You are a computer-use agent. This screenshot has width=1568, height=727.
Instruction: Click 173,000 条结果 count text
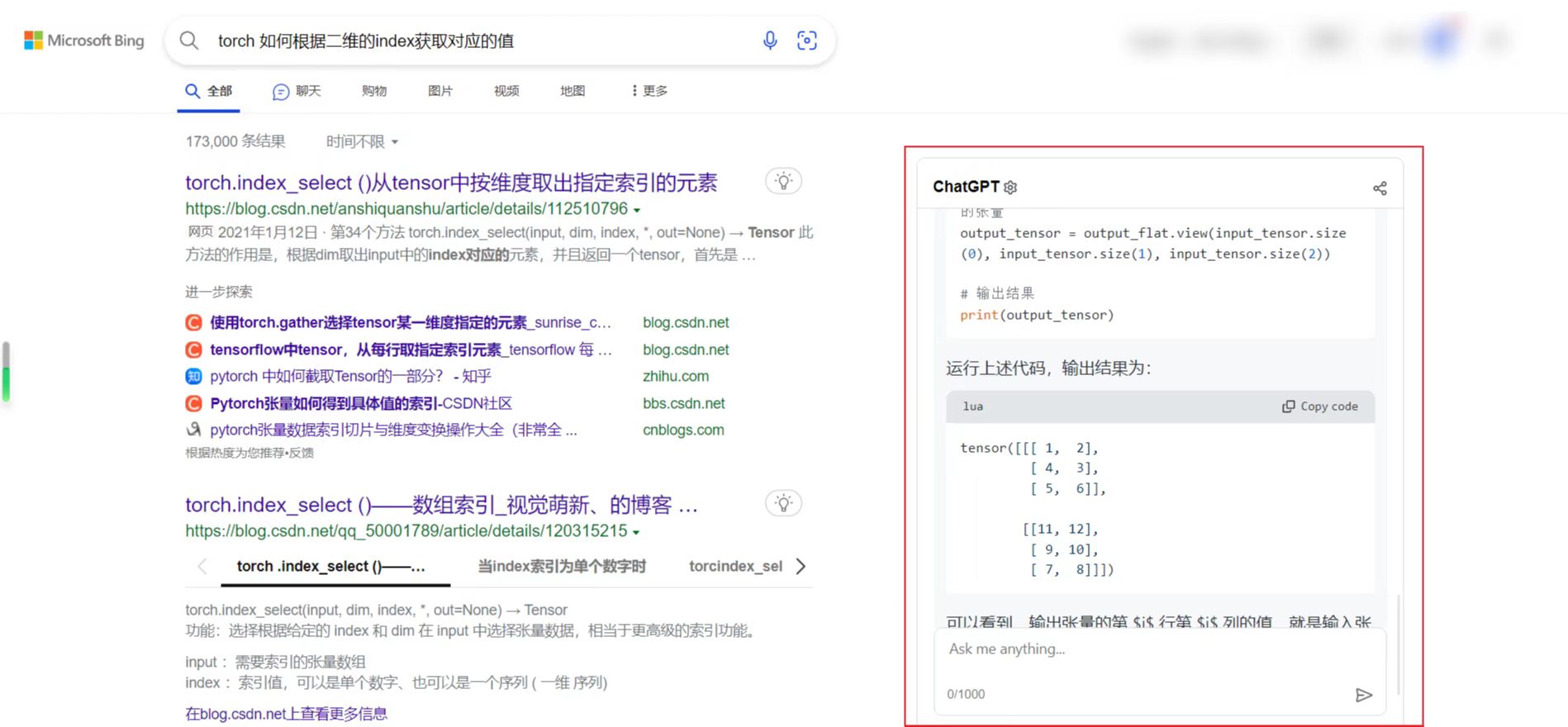pos(235,142)
